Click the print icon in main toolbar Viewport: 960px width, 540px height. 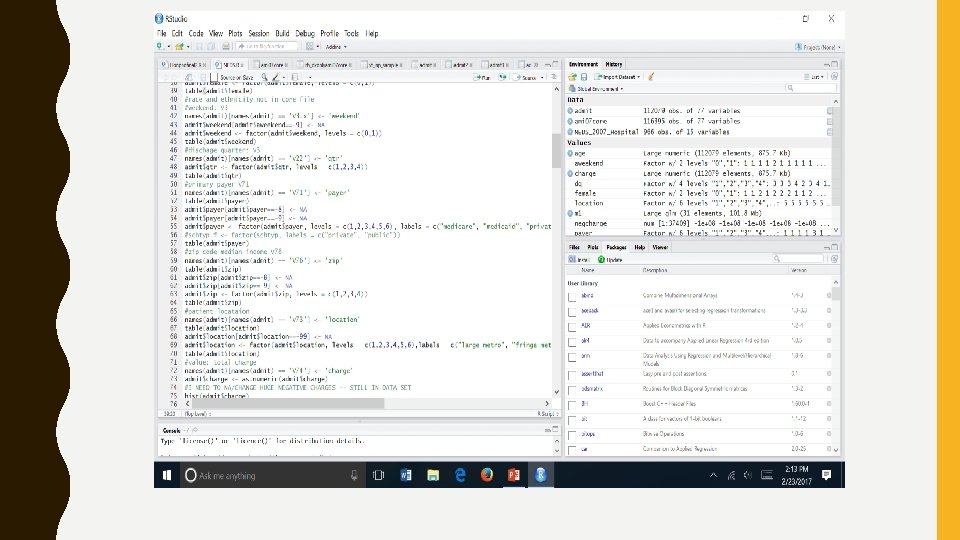point(226,47)
